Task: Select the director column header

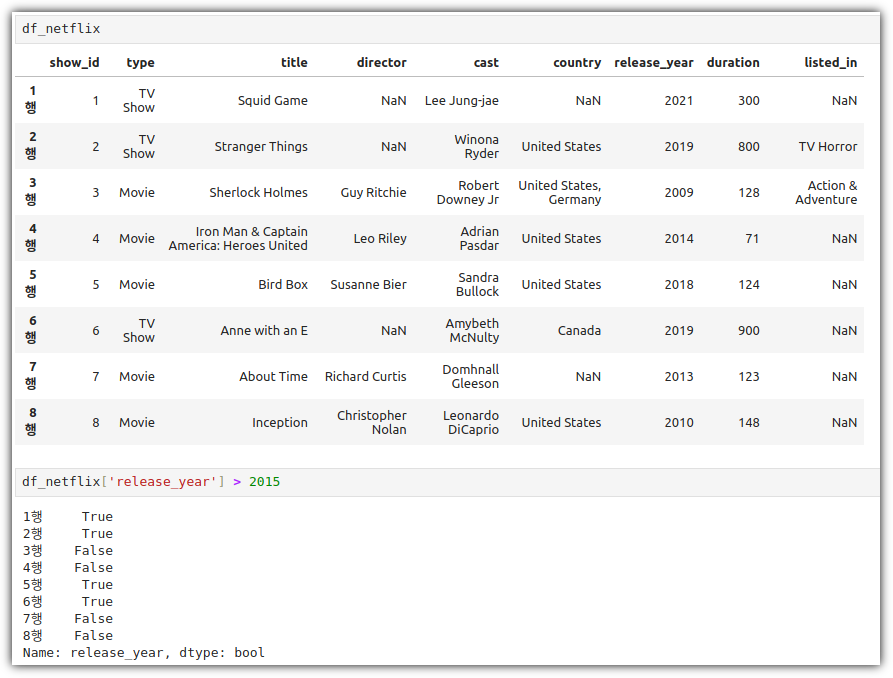Action: pos(382,63)
